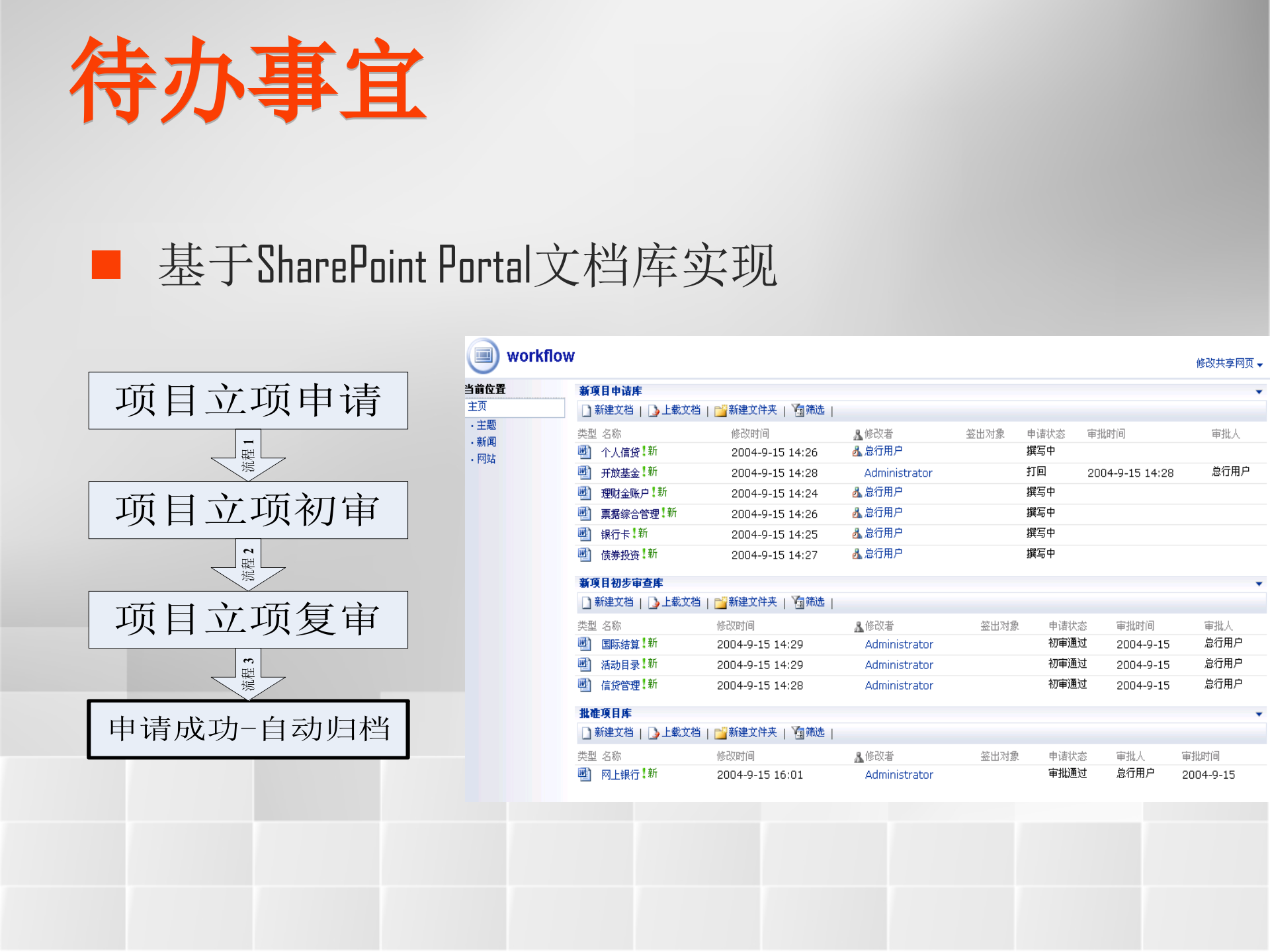The height and width of the screenshot is (952, 1270).
Task: Select 新闻 in the left sidebar
Action: (x=487, y=441)
